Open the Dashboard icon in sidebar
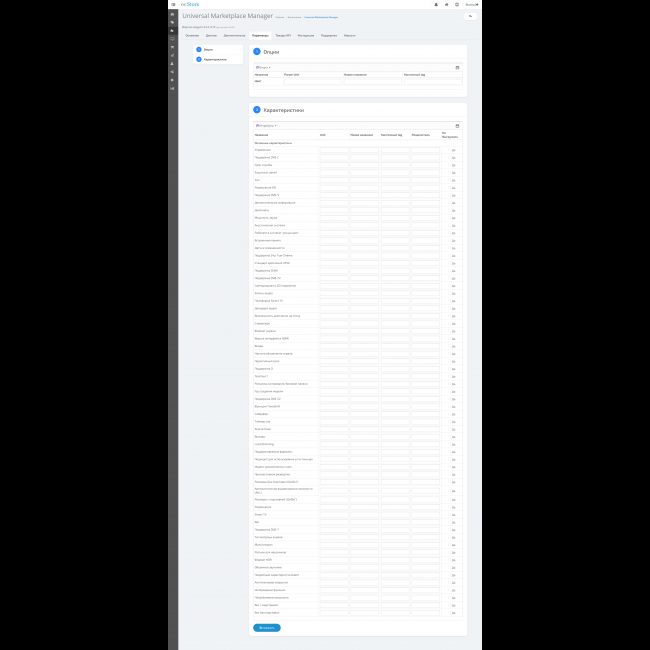Viewport: 650px width, 650px height. (x=172, y=15)
